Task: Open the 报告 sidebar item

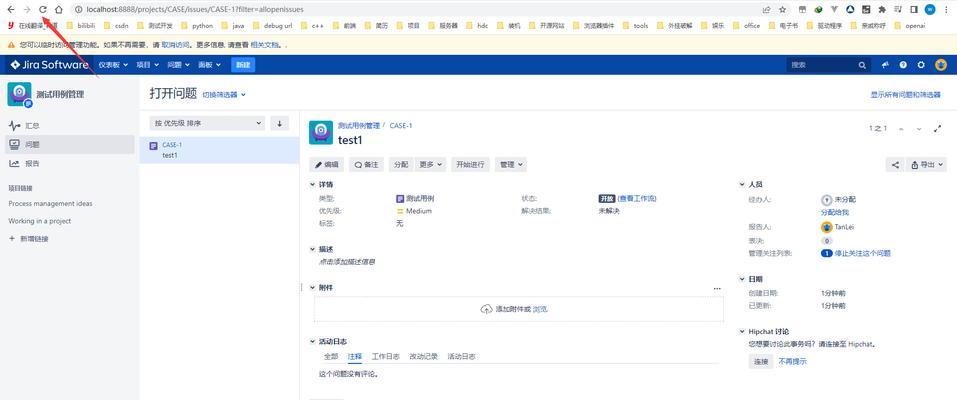Action: tap(70, 164)
